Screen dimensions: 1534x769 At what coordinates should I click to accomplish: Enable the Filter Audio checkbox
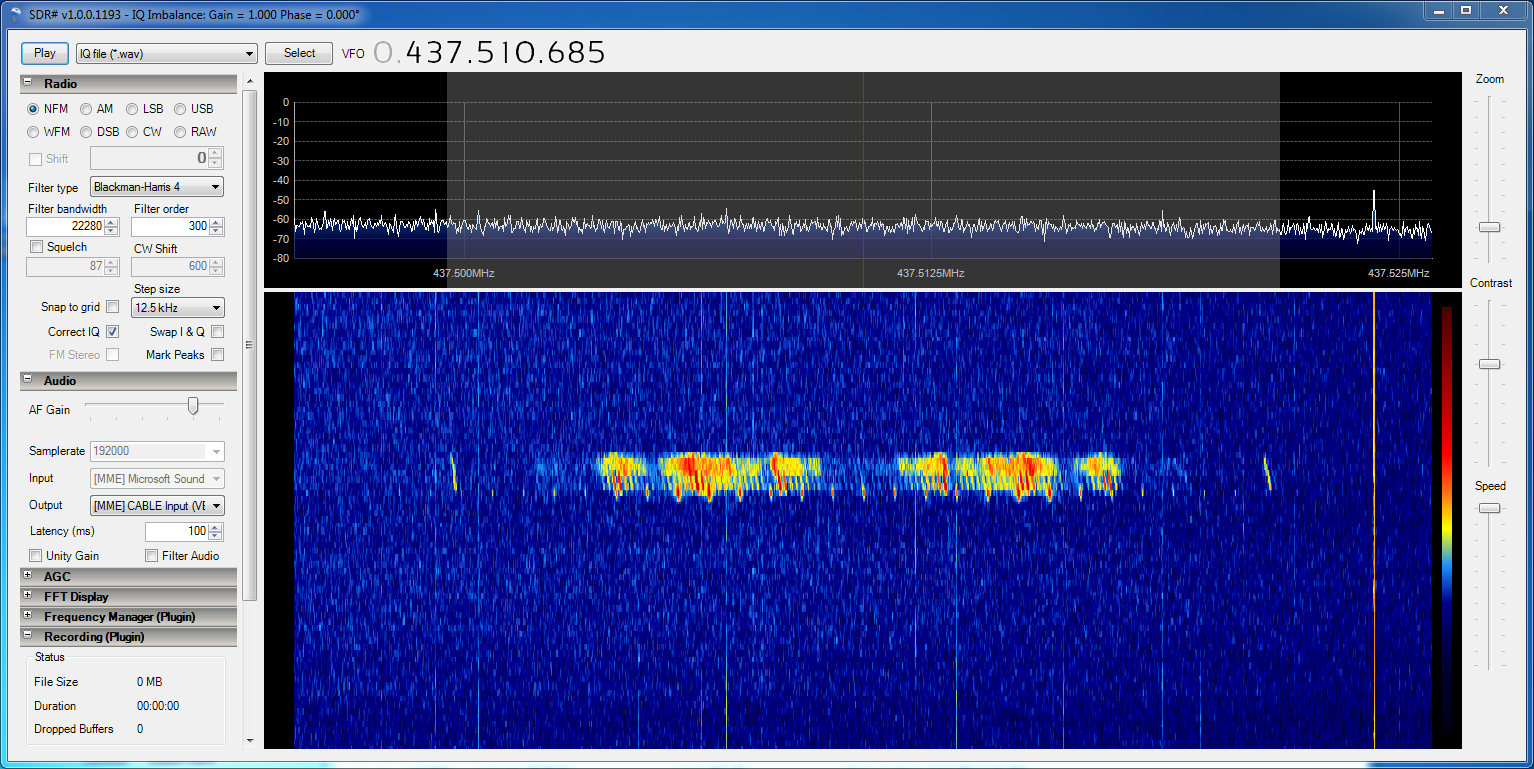click(x=151, y=556)
